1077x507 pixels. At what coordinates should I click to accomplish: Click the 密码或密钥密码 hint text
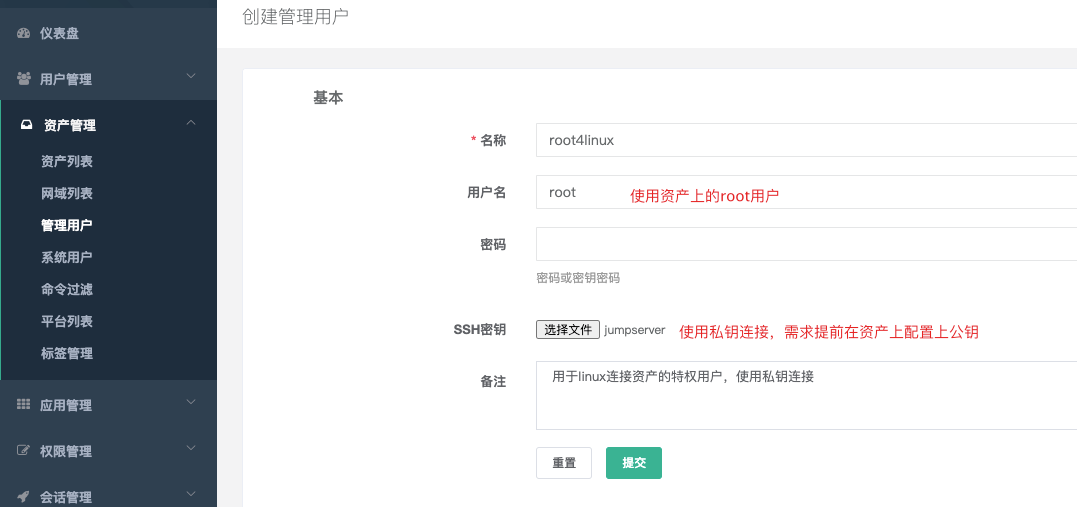578,278
